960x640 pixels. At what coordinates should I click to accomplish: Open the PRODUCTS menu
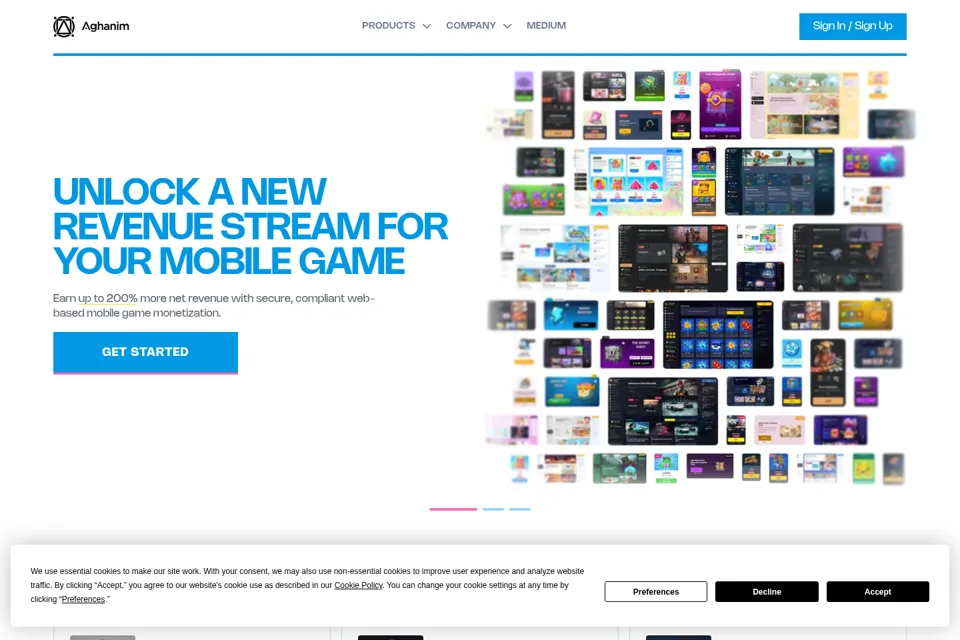[x=388, y=26]
